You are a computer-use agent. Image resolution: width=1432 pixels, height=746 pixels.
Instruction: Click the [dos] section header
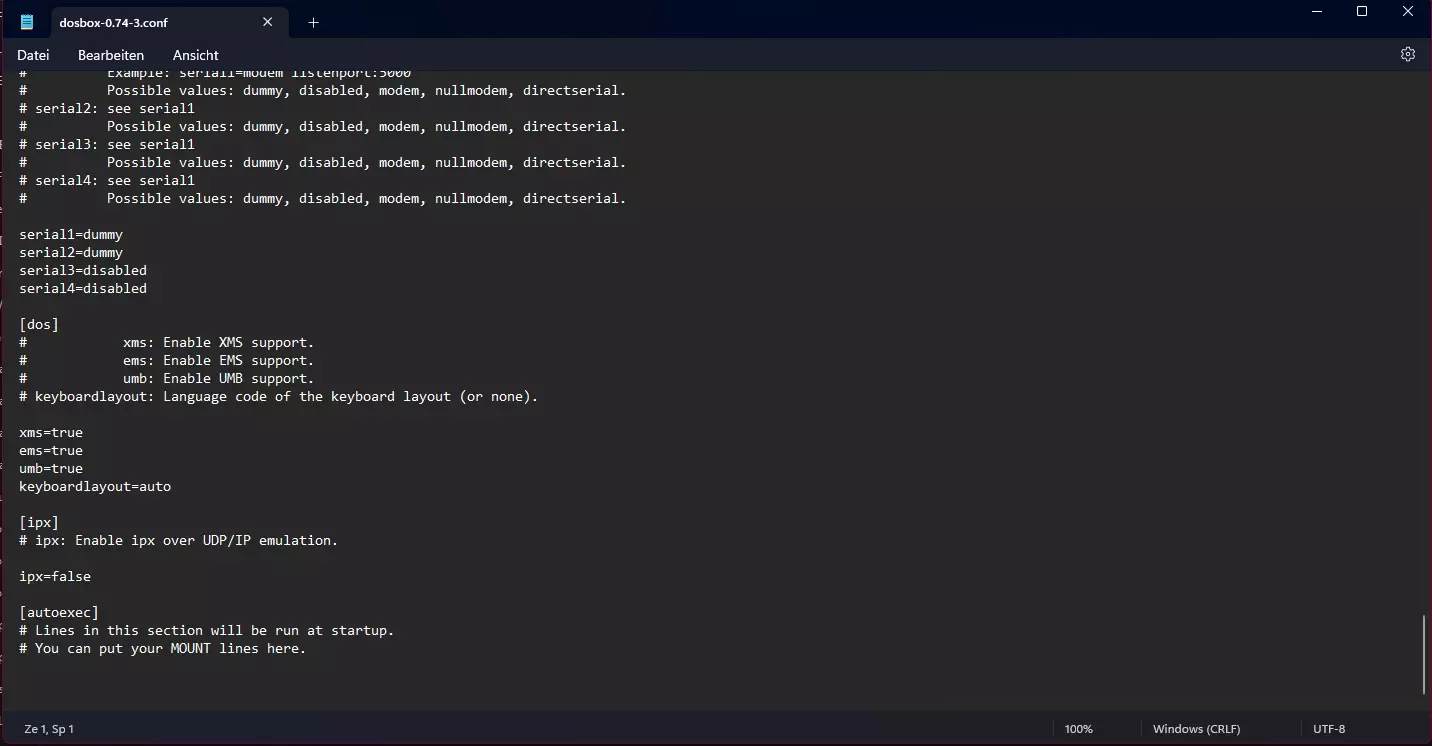pyautogui.click(x=39, y=324)
